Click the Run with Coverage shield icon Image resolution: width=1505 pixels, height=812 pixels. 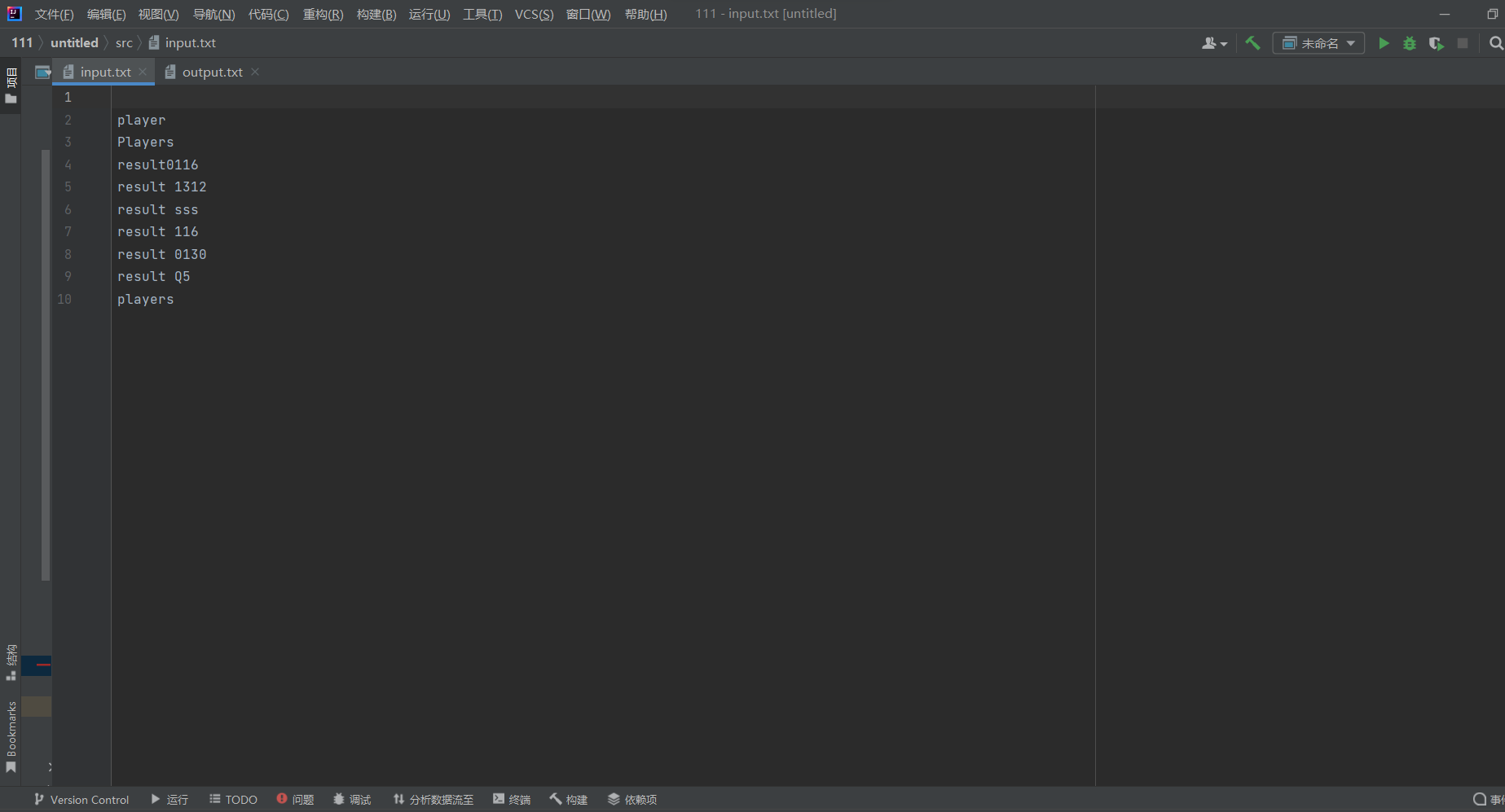point(1437,43)
